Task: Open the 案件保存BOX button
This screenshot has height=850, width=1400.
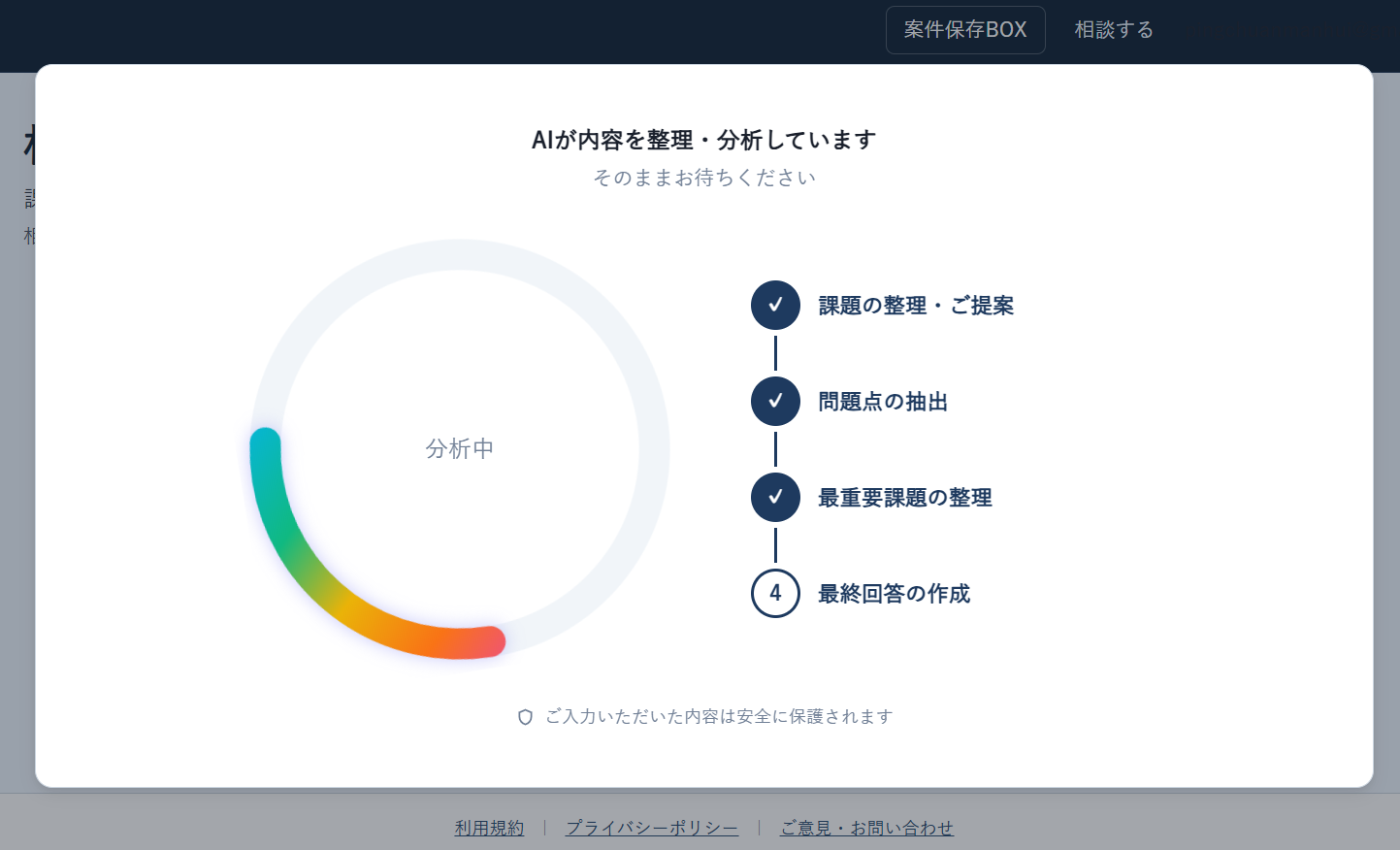Action: click(965, 30)
